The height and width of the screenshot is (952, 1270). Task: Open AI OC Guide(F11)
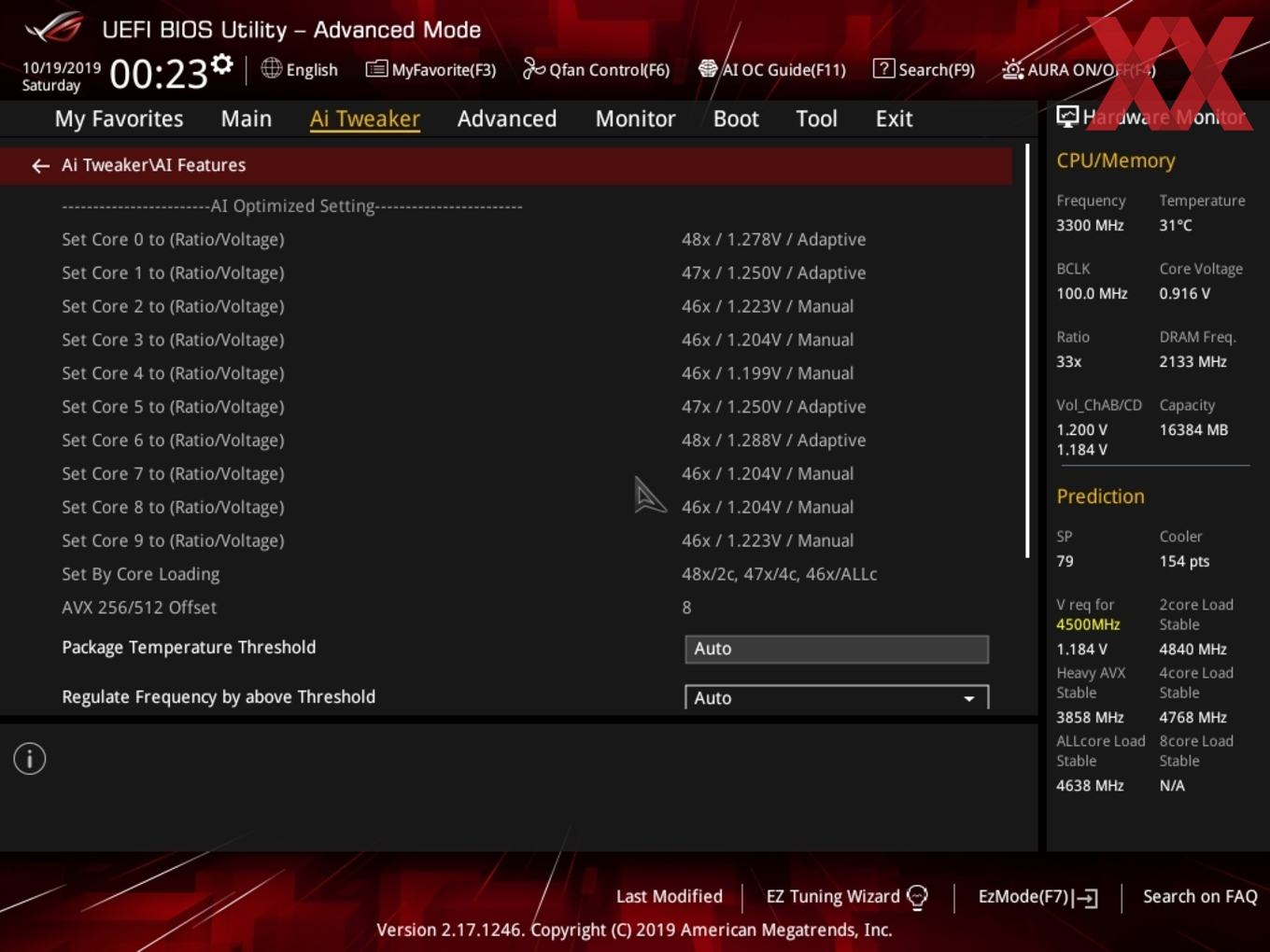pyautogui.click(x=771, y=69)
